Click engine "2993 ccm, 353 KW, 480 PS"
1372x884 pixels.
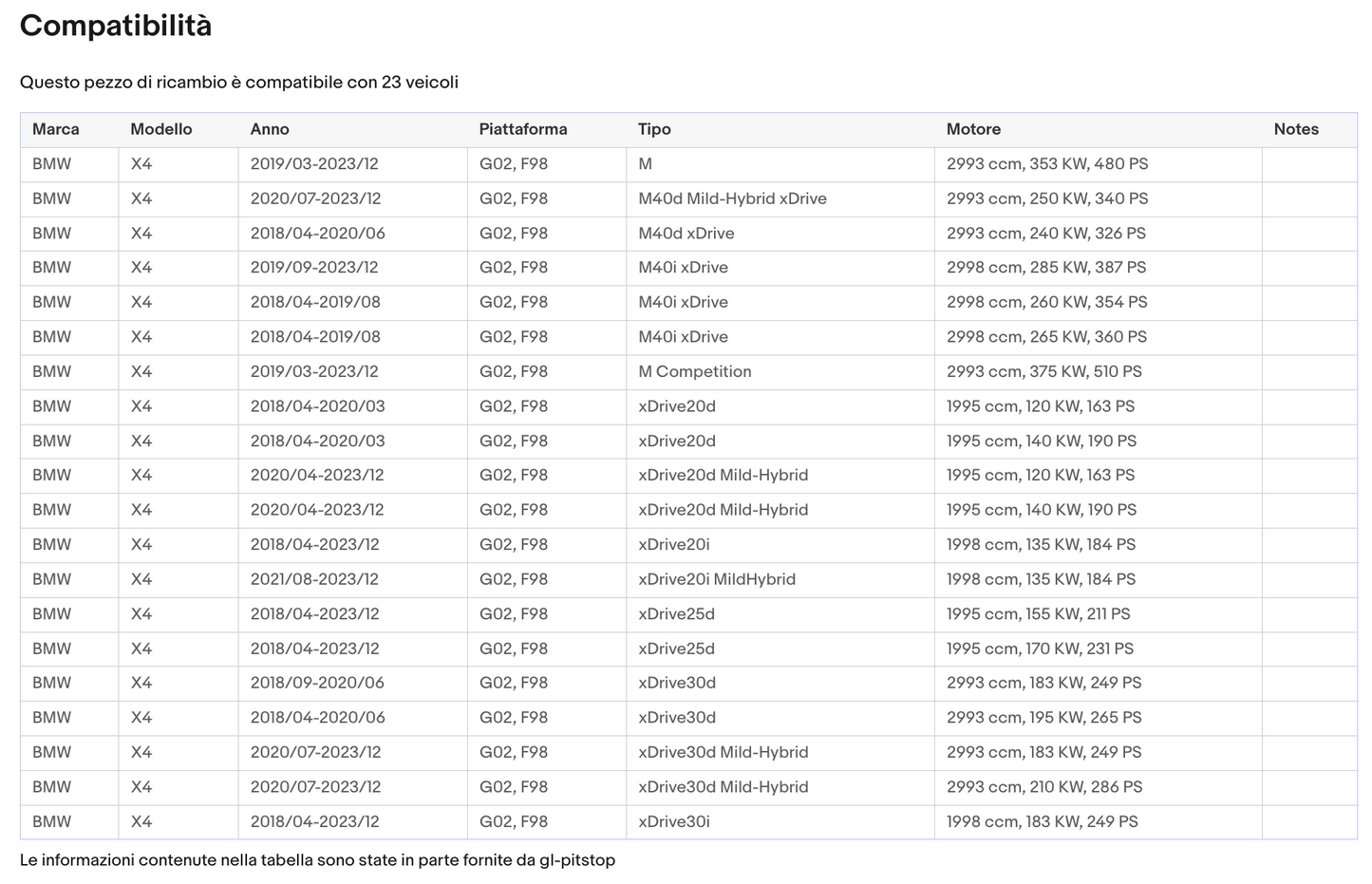point(1047,164)
